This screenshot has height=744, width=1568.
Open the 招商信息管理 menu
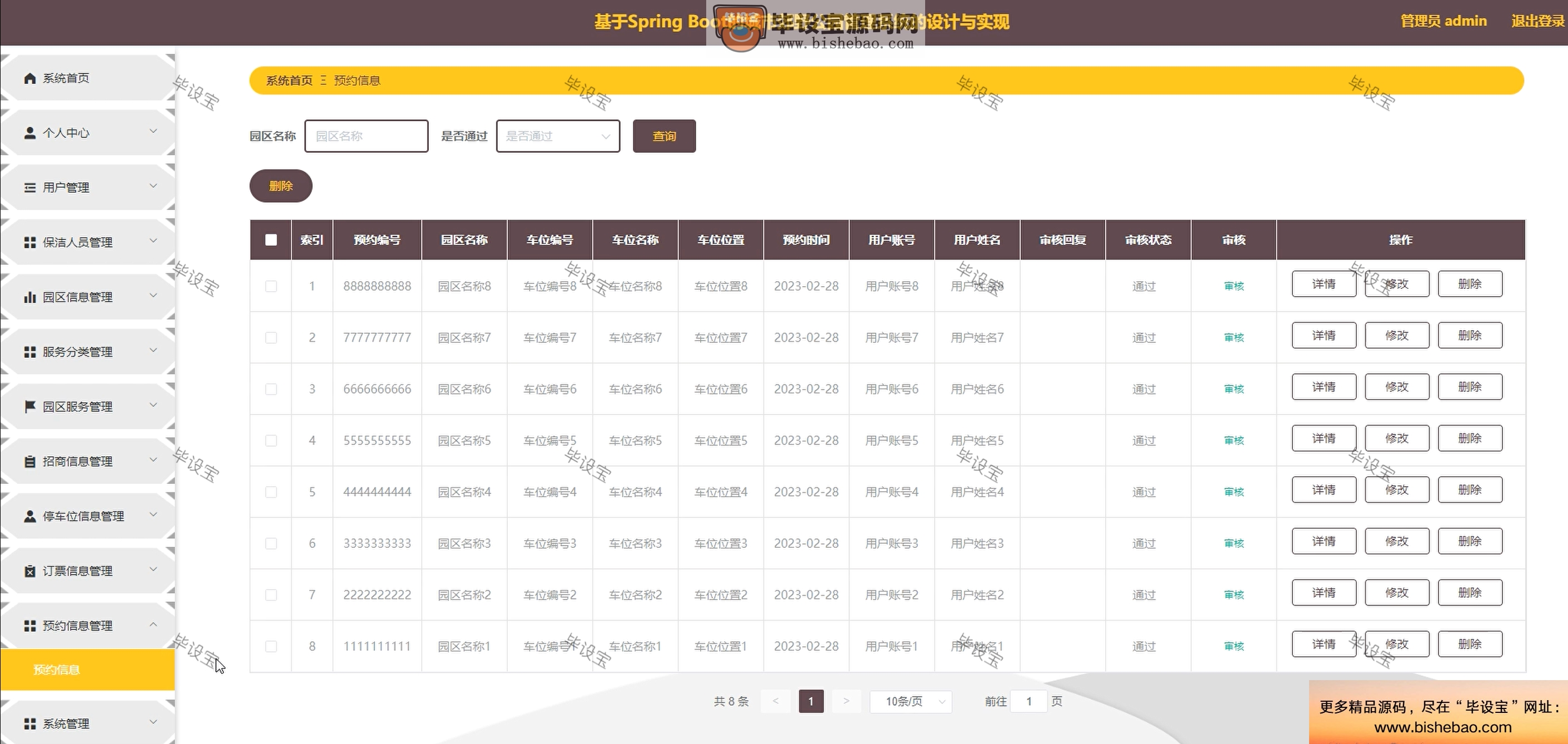pyautogui.click(x=88, y=462)
